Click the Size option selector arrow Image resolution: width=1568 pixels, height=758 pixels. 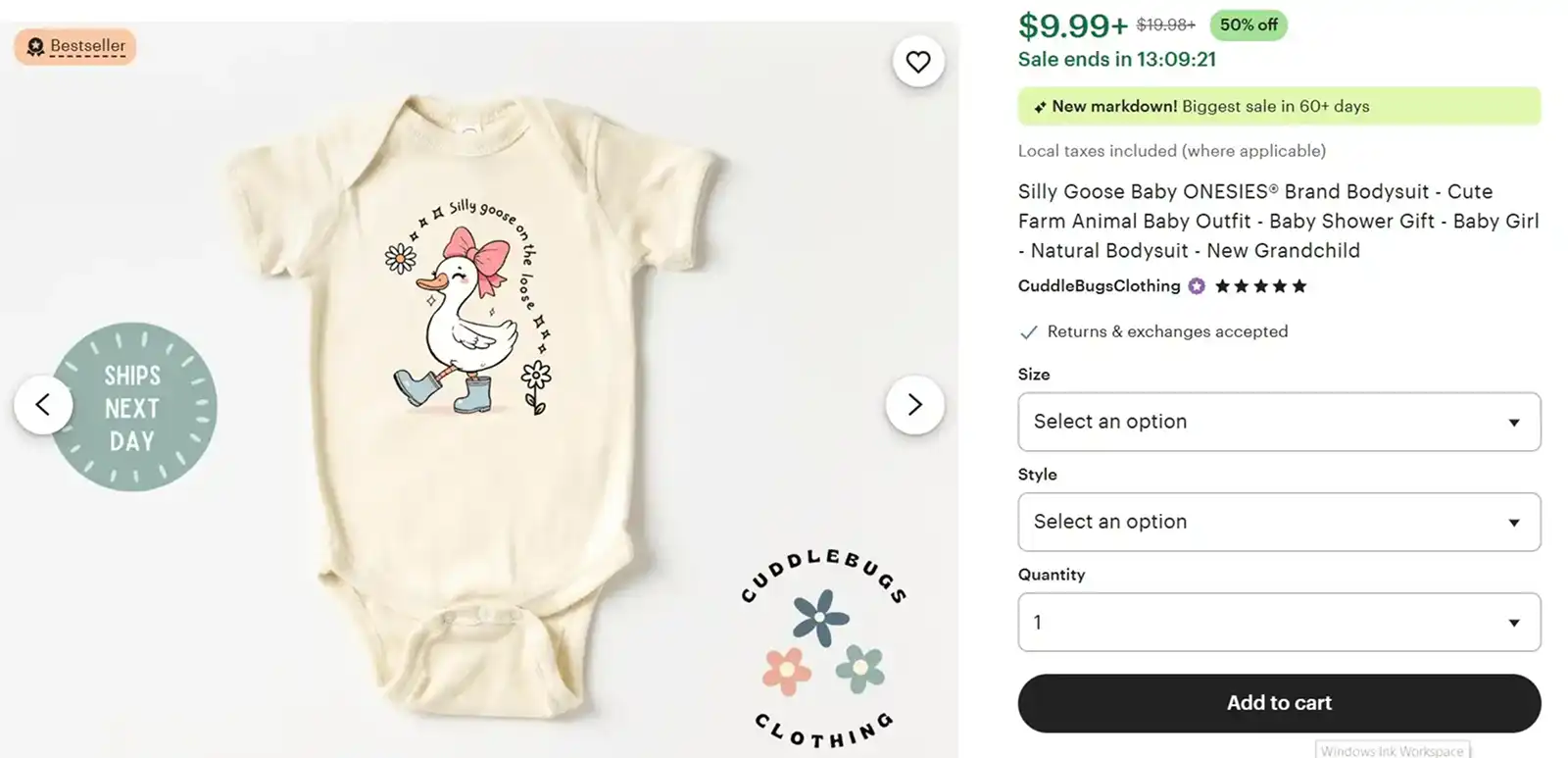(x=1515, y=422)
